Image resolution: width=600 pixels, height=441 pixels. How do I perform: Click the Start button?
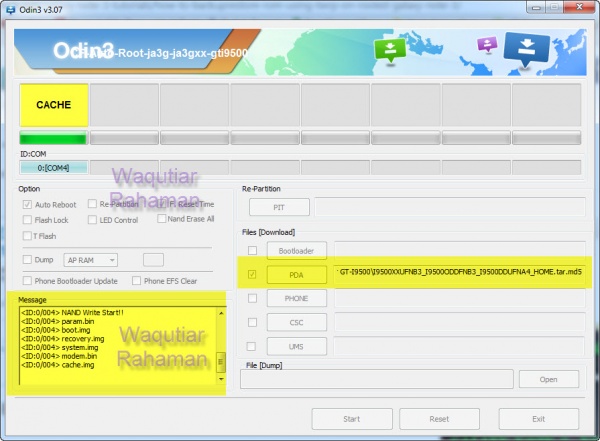pyautogui.click(x=352, y=419)
